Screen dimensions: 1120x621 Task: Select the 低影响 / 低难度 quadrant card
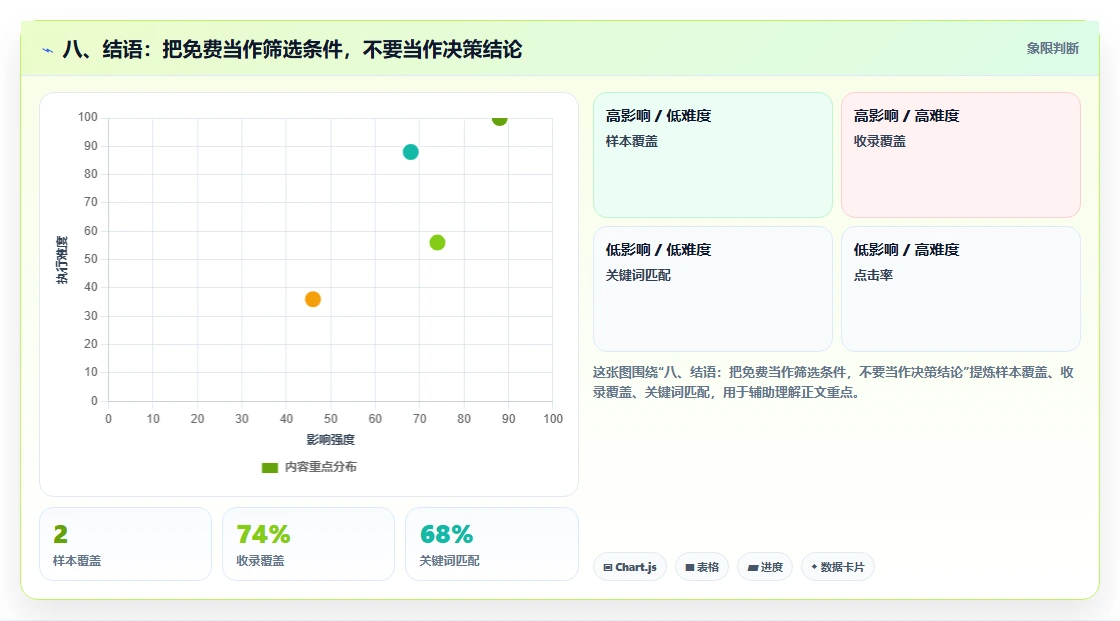pos(713,289)
